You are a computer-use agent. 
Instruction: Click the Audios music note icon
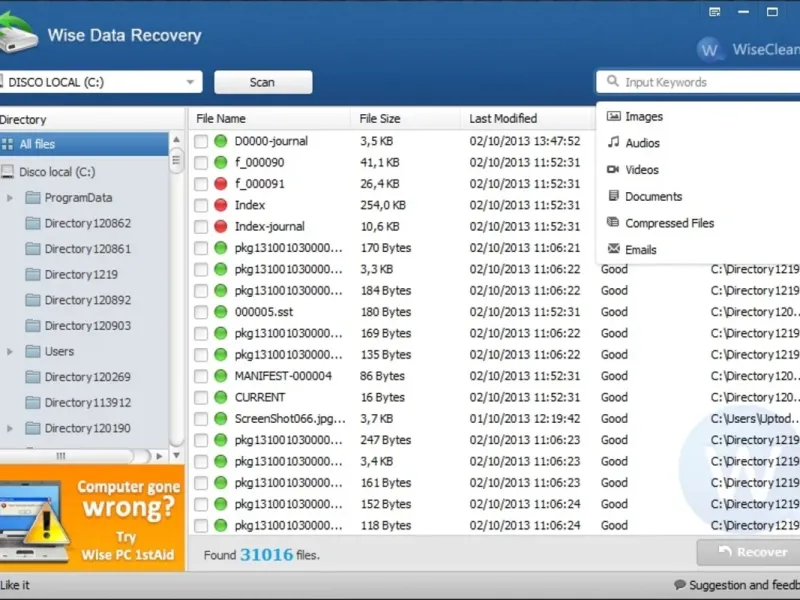(x=613, y=142)
